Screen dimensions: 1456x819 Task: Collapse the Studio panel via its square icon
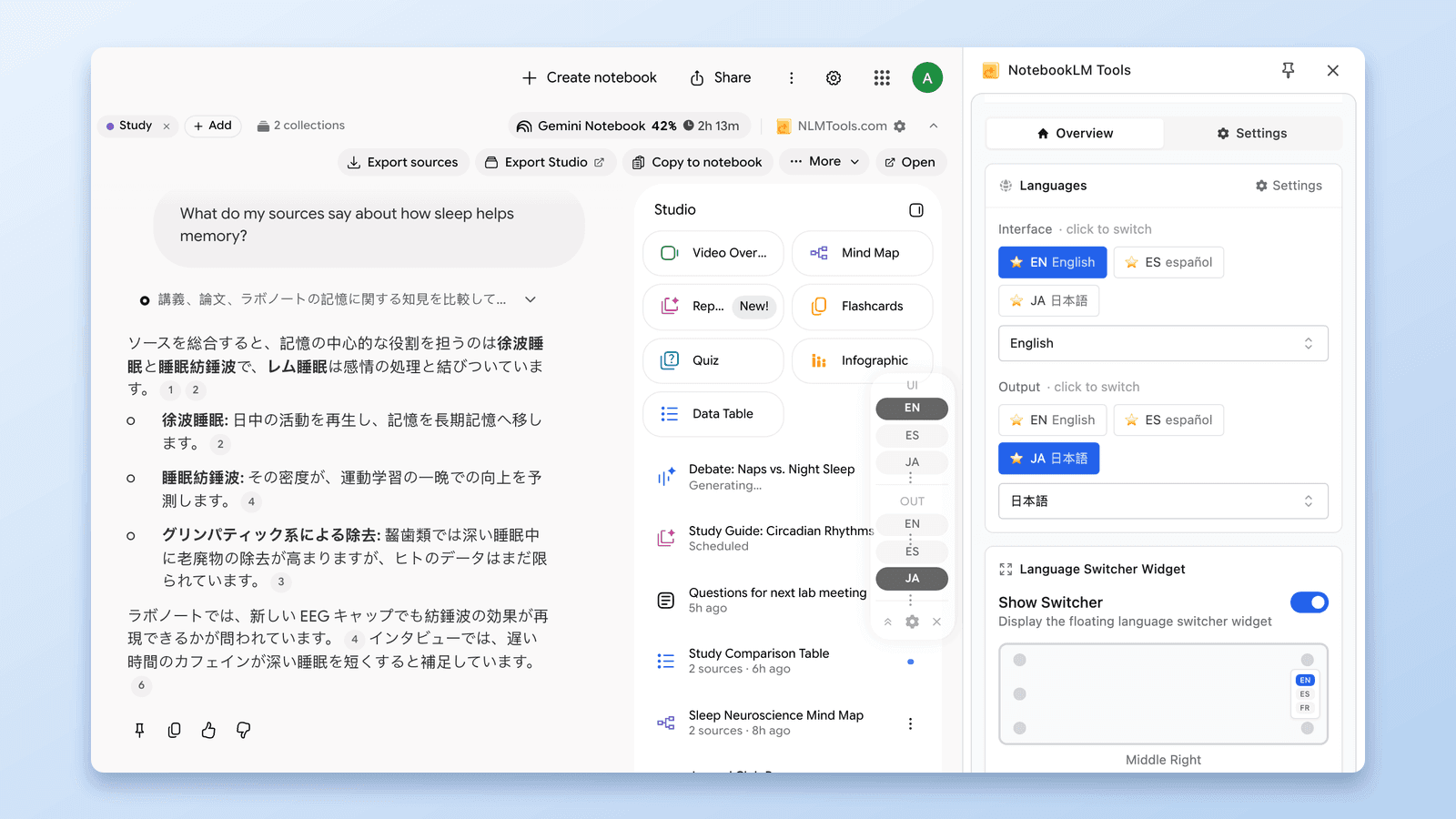916,210
